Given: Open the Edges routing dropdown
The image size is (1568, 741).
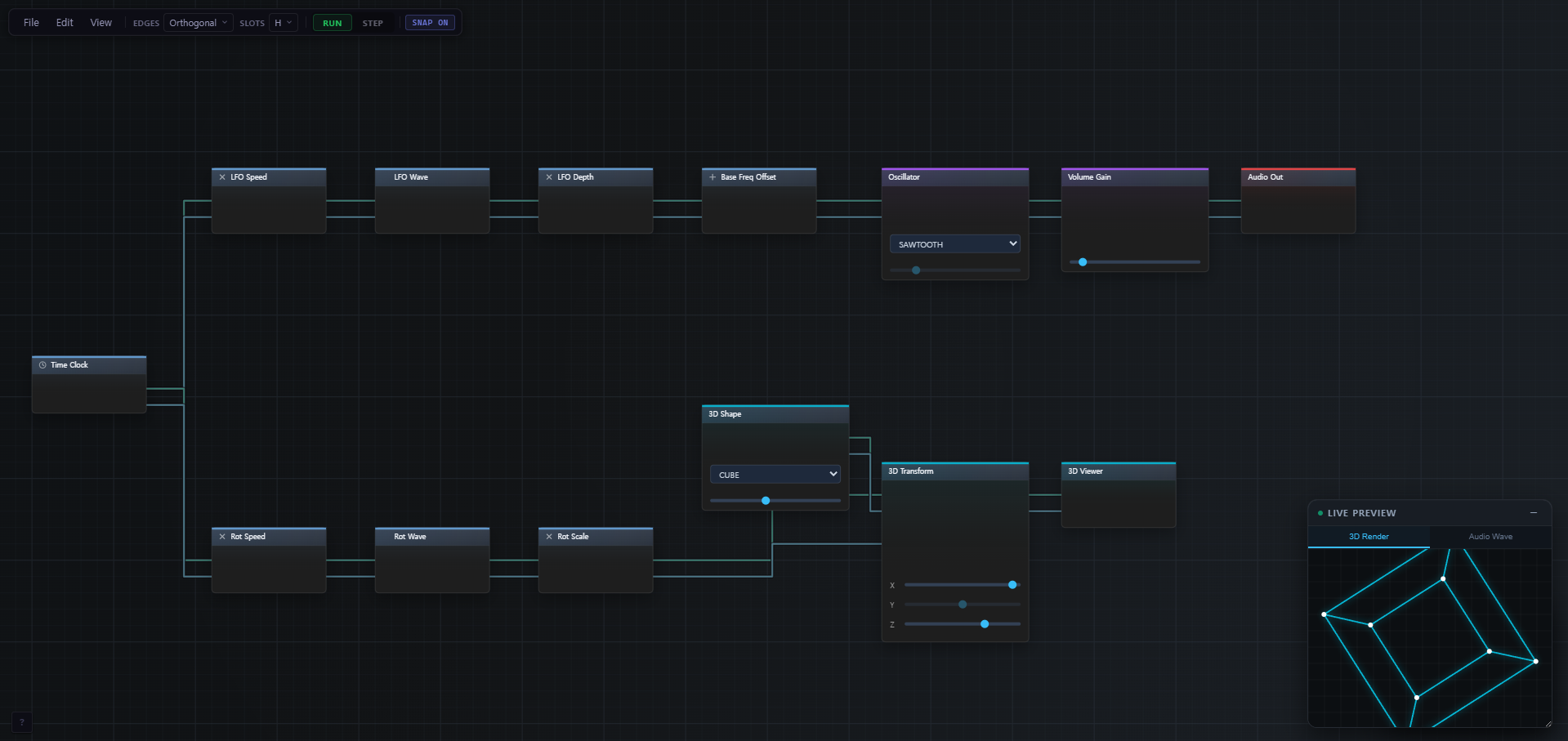Looking at the screenshot, I should pyautogui.click(x=199, y=23).
